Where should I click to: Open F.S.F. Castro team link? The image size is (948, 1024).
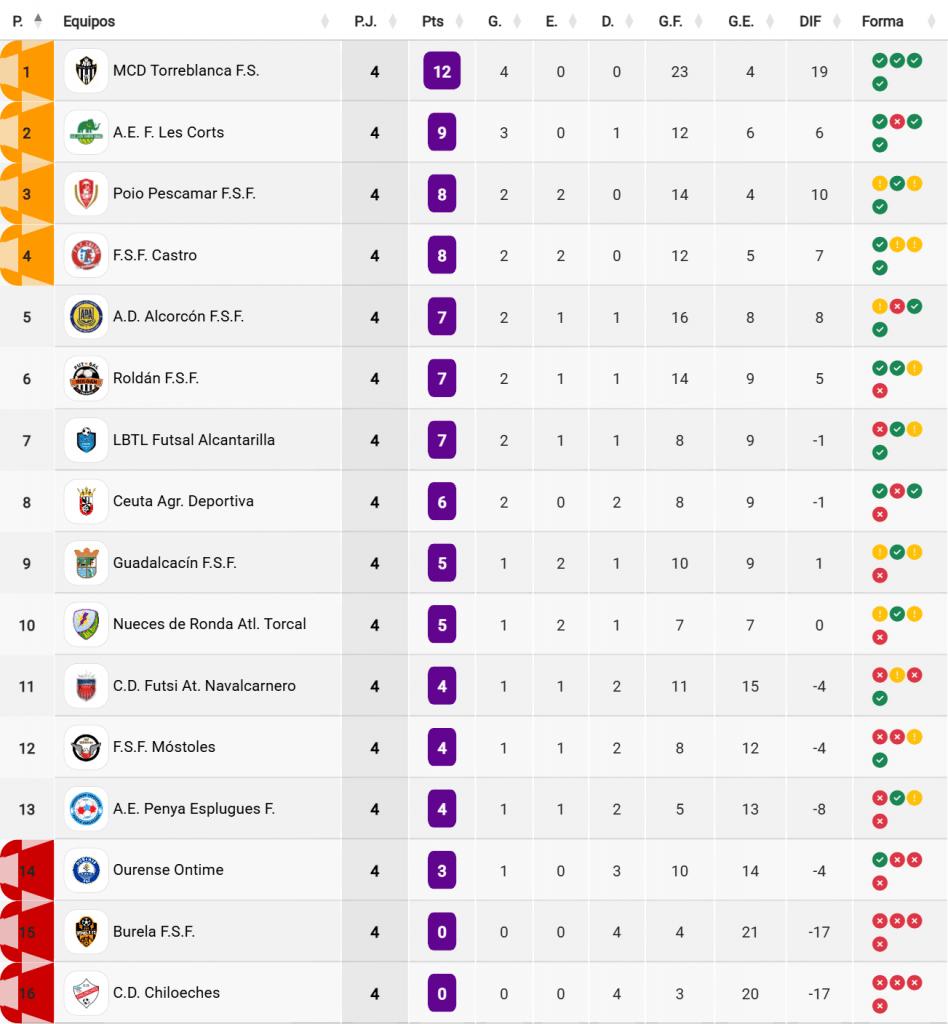[155, 255]
